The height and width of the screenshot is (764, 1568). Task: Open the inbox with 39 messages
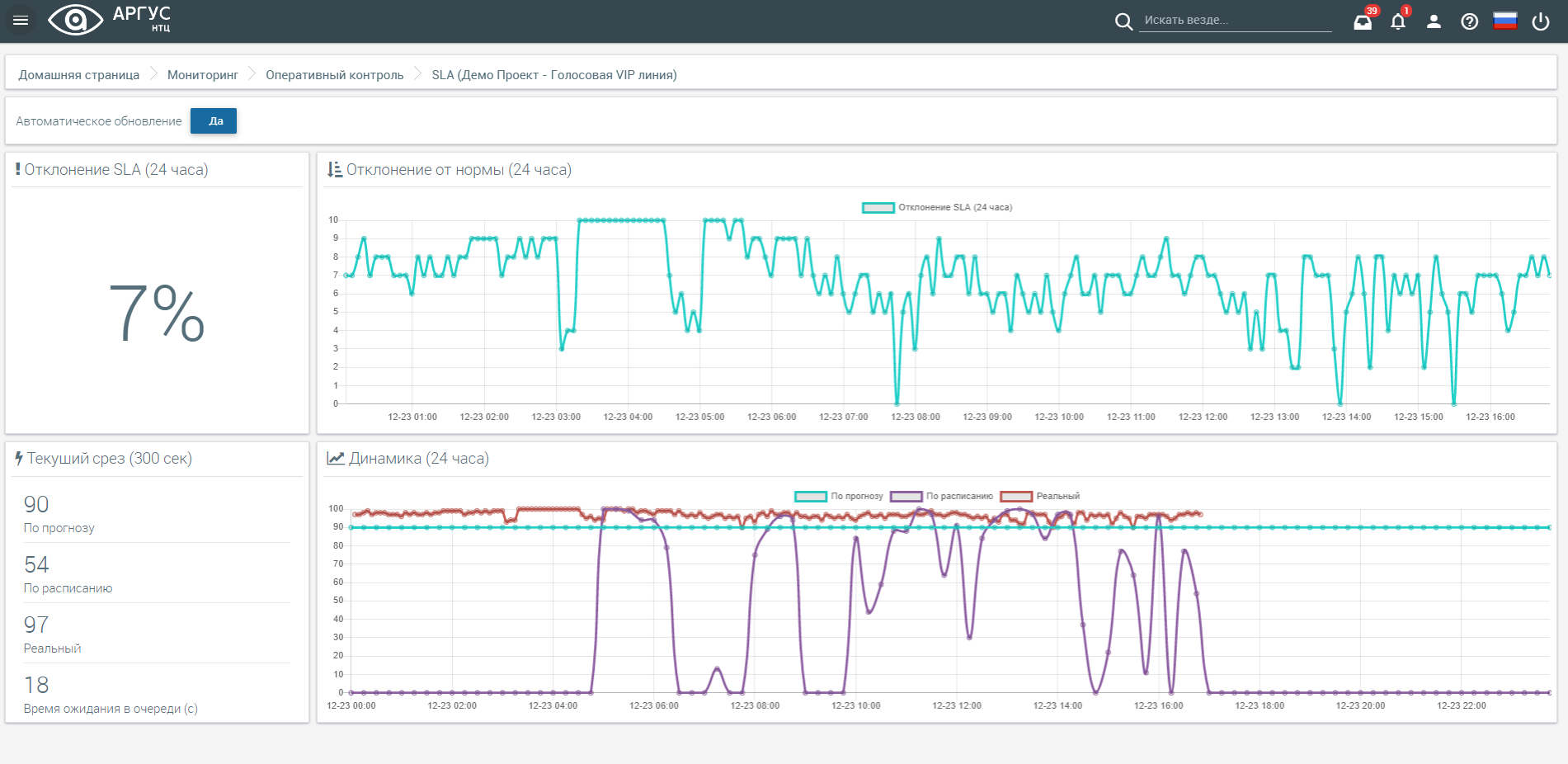point(1363,21)
